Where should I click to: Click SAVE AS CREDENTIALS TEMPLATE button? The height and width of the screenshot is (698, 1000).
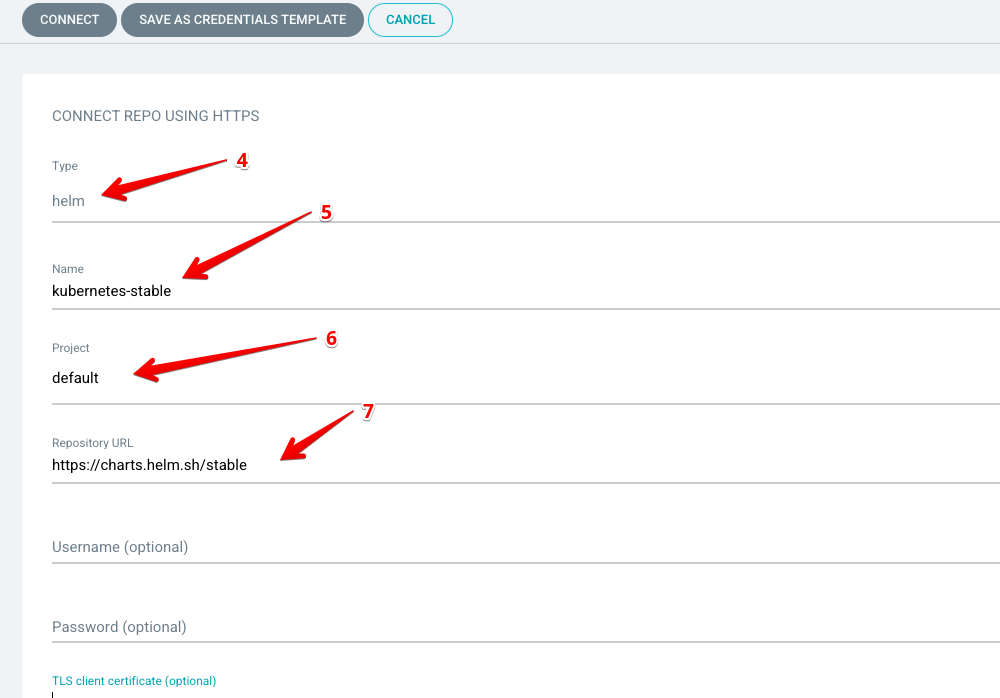(242, 20)
